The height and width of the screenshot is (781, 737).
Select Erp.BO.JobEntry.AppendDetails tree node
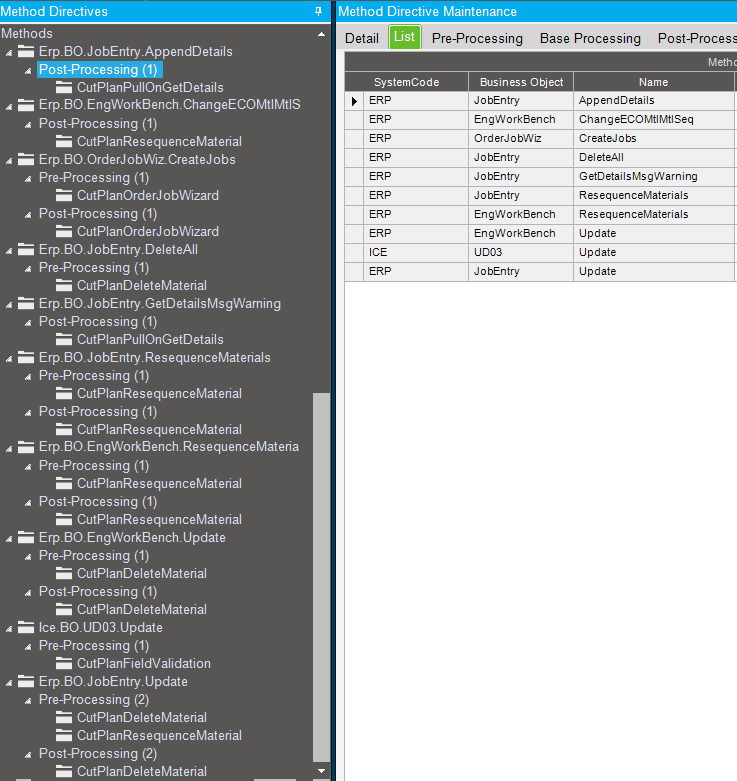coord(135,51)
